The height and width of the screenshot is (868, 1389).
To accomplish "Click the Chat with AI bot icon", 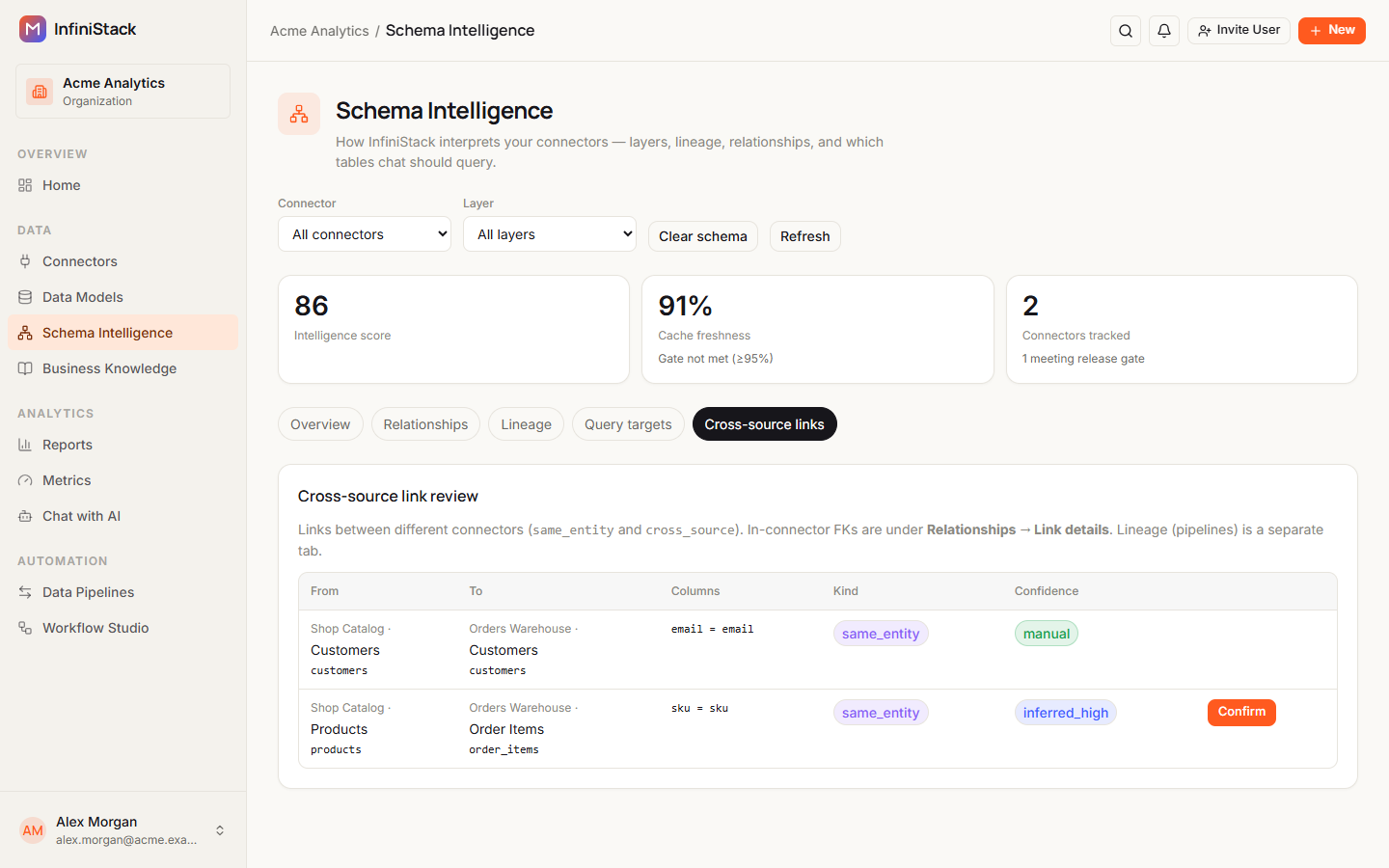I will point(25,516).
